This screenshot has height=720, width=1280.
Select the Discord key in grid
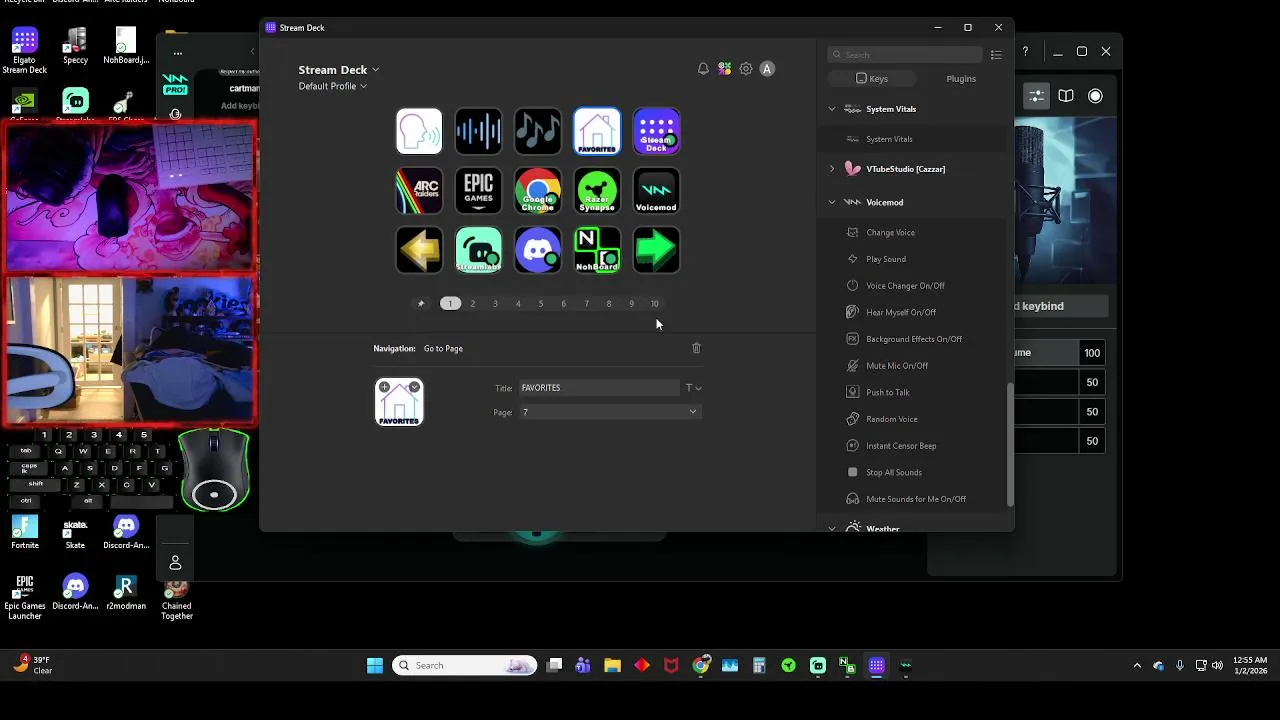tap(538, 250)
